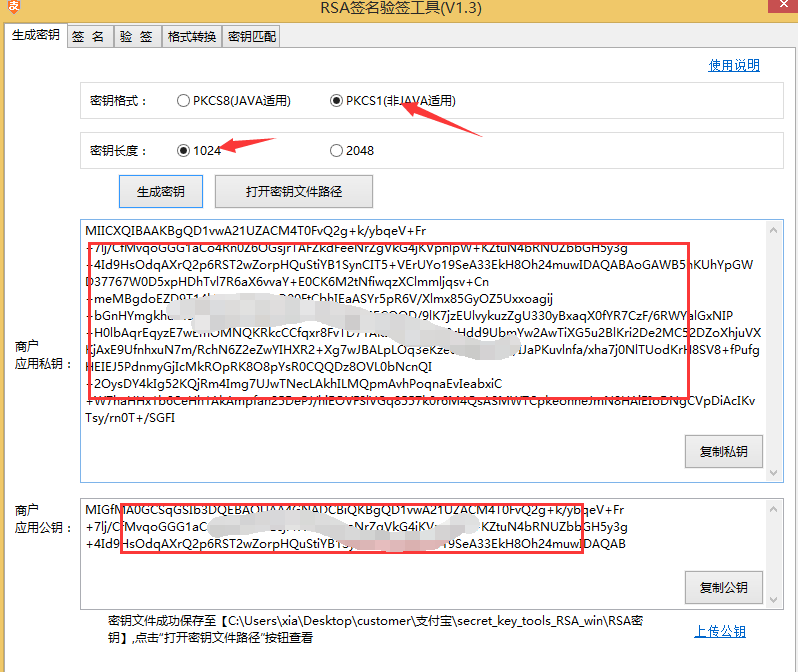This screenshot has height=672, width=798.
Task: Select PKCS1(非JAVA适用) key format
Action: (336, 101)
